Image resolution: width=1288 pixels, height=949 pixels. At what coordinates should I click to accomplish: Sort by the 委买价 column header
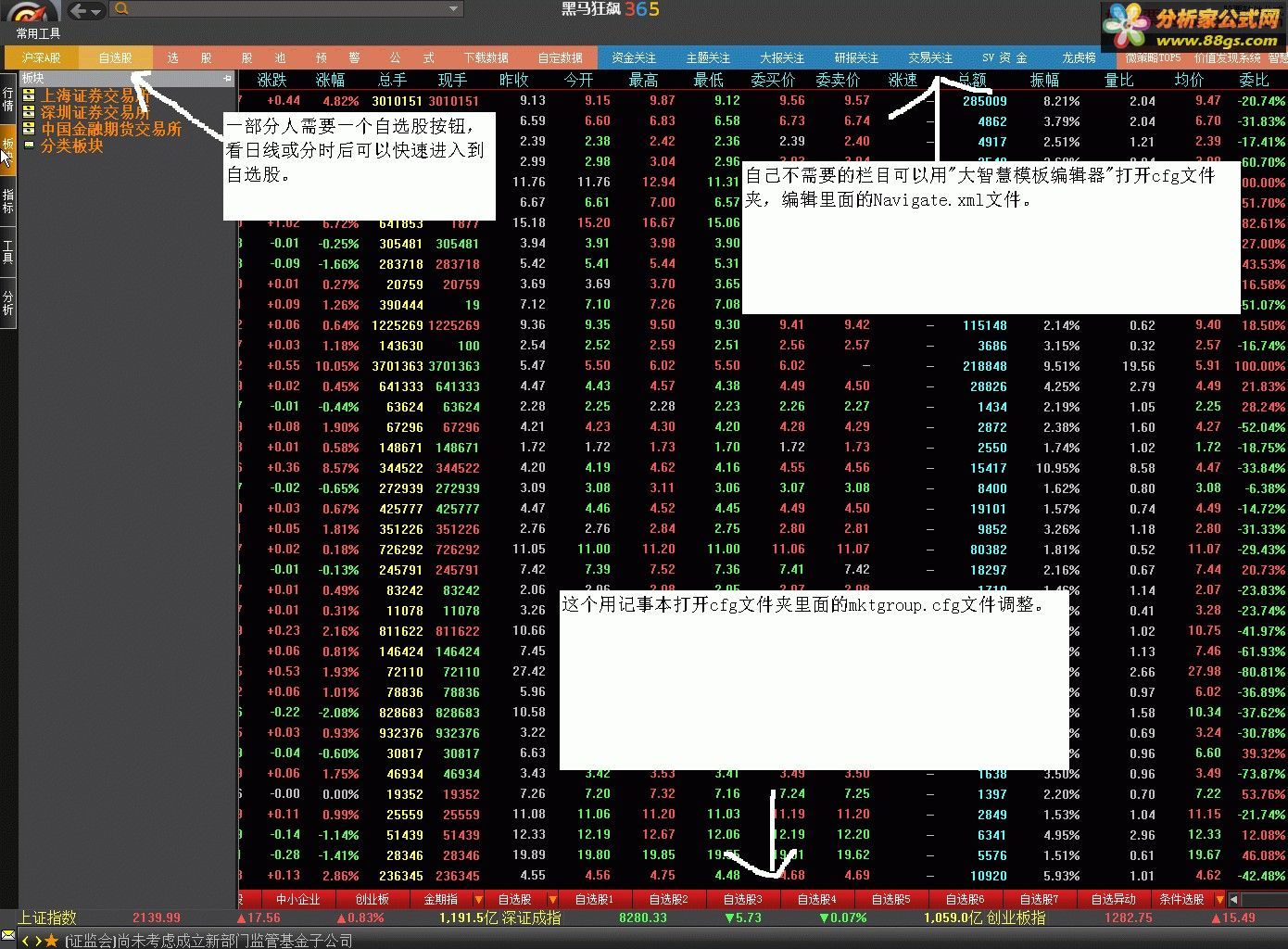(773, 80)
